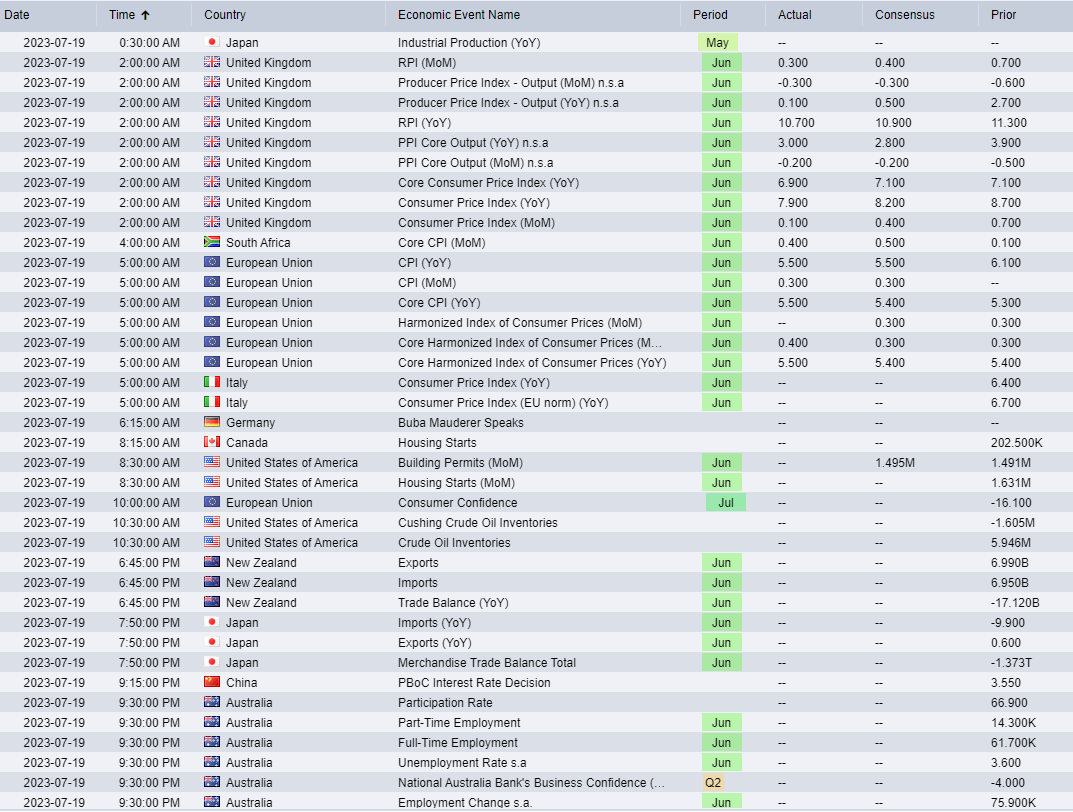Click the EU flag in Core CPI (YoY) row

pos(212,302)
